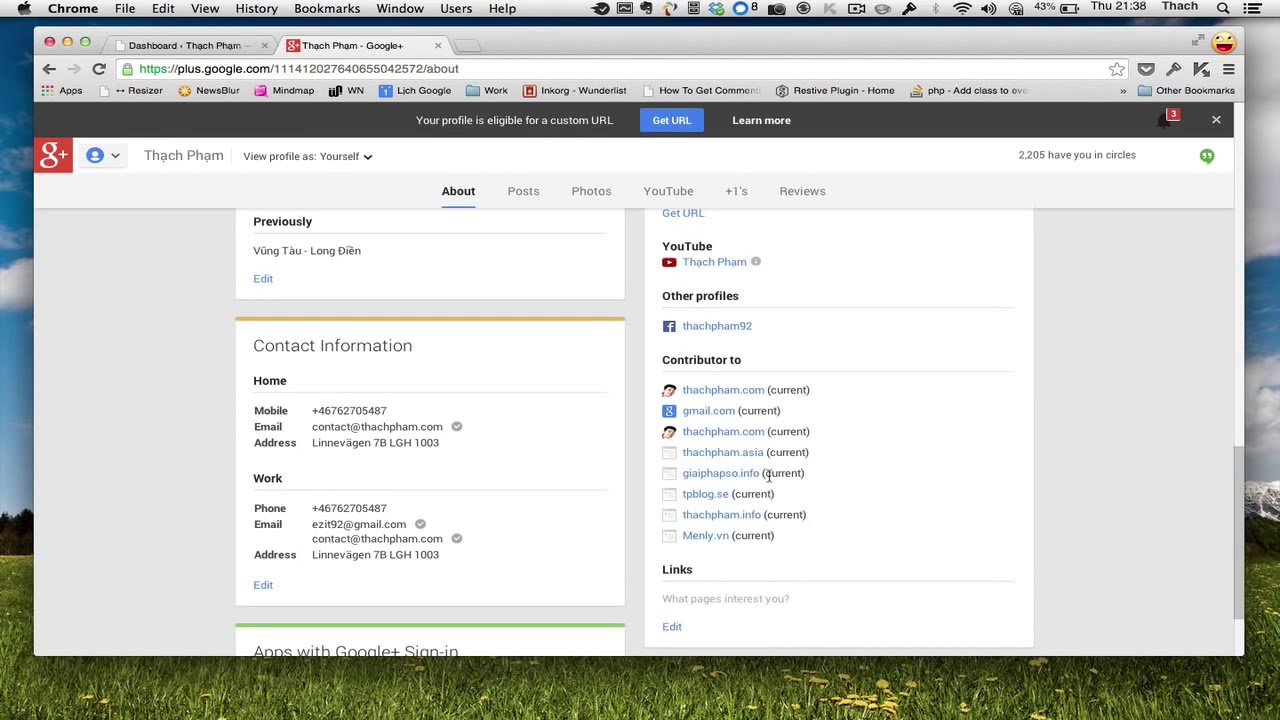Viewport: 1280px width, 720px height.
Task: Click the verified check beside ezit92@gmail.com
Action: pyautogui.click(x=420, y=524)
